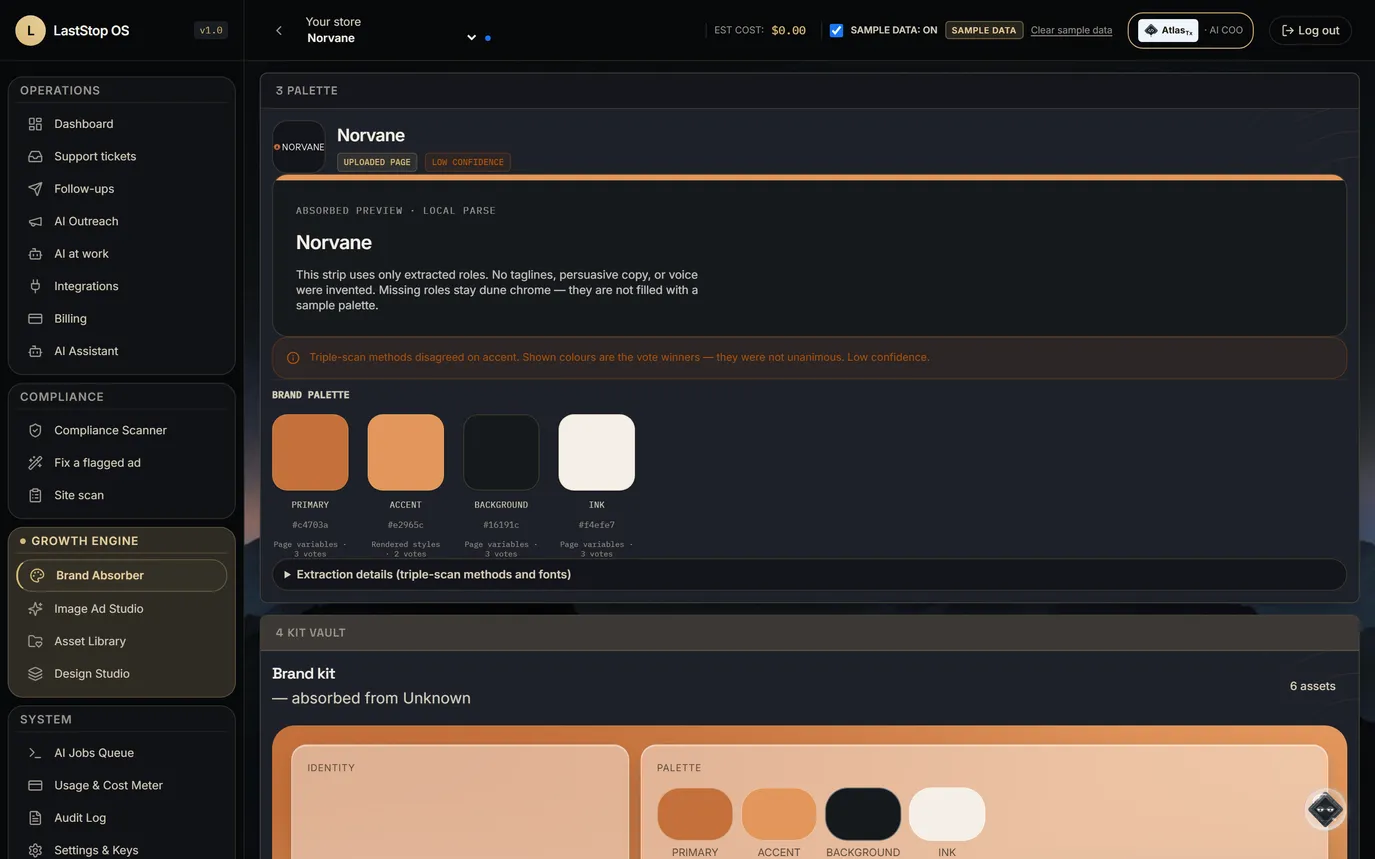Select the AI Outreach megaphone icon

[x=35, y=221]
